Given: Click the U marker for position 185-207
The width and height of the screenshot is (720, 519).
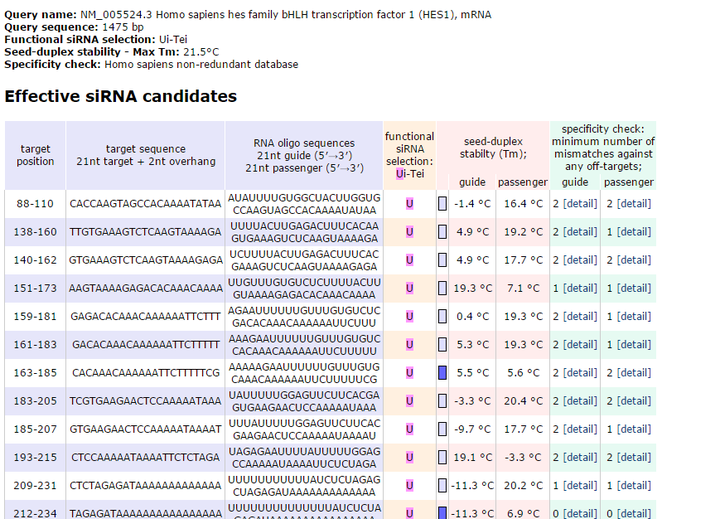Looking at the screenshot, I should point(409,429).
